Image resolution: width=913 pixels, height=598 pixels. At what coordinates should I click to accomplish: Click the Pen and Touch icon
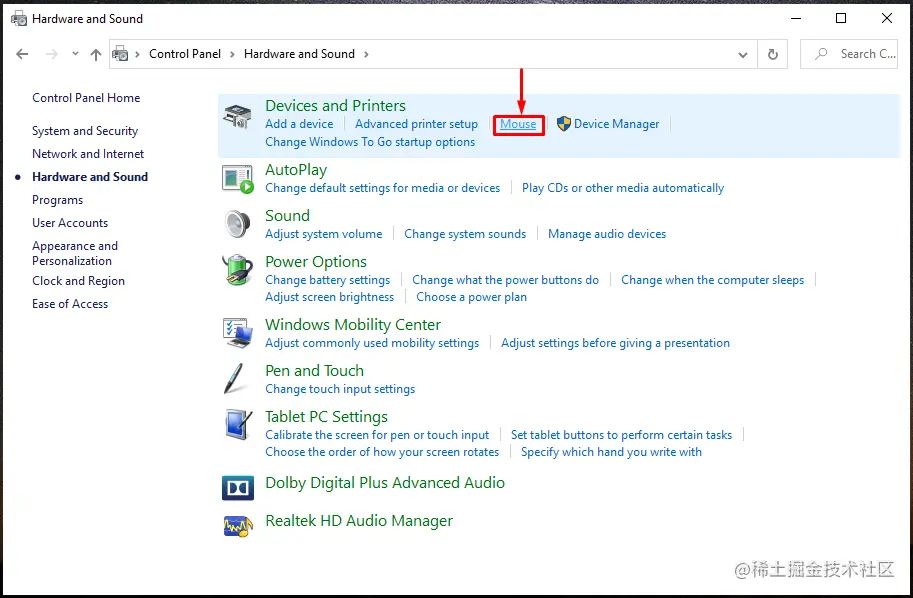click(235, 378)
